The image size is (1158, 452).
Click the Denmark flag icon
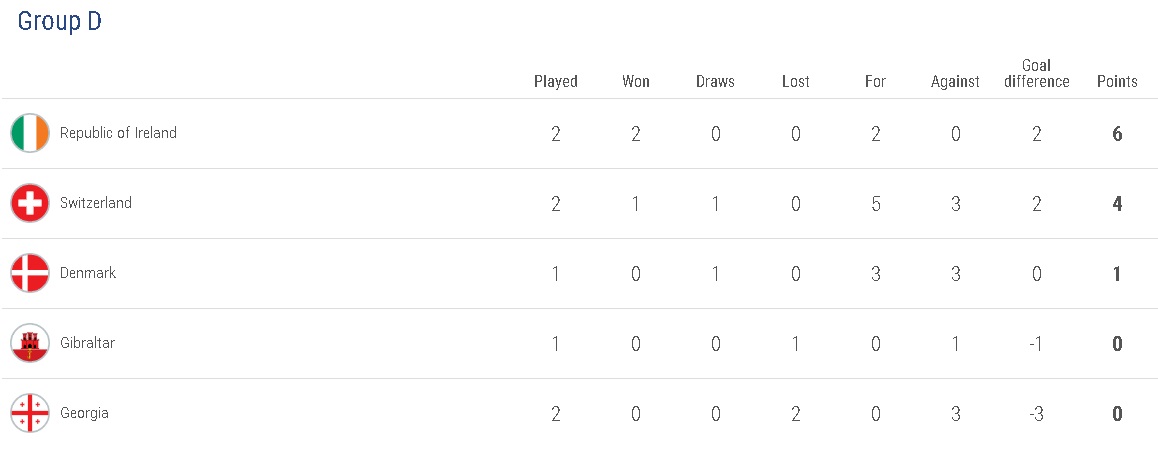pyautogui.click(x=30, y=273)
